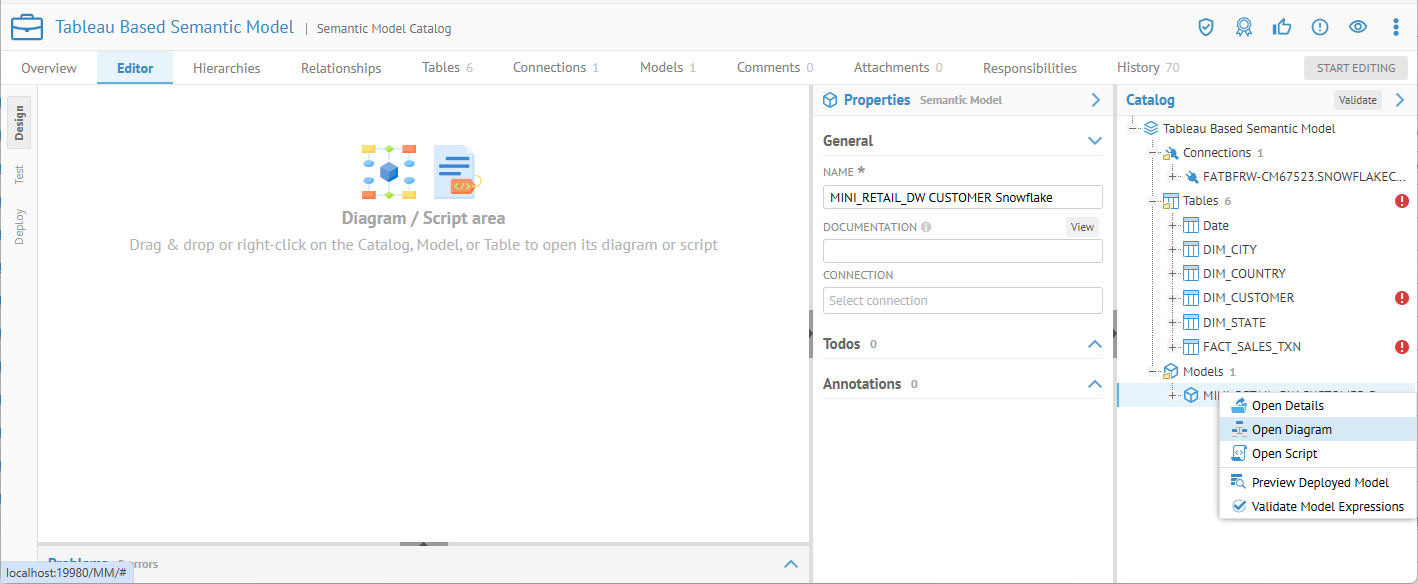The width and height of the screenshot is (1418, 584).
Task: Click the shield certification icon in header
Action: coord(1206,27)
